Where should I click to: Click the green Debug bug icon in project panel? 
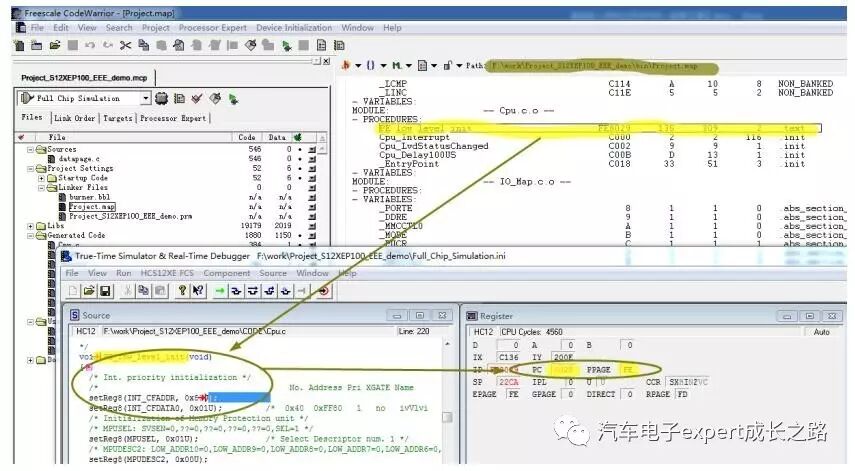click(233, 99)
